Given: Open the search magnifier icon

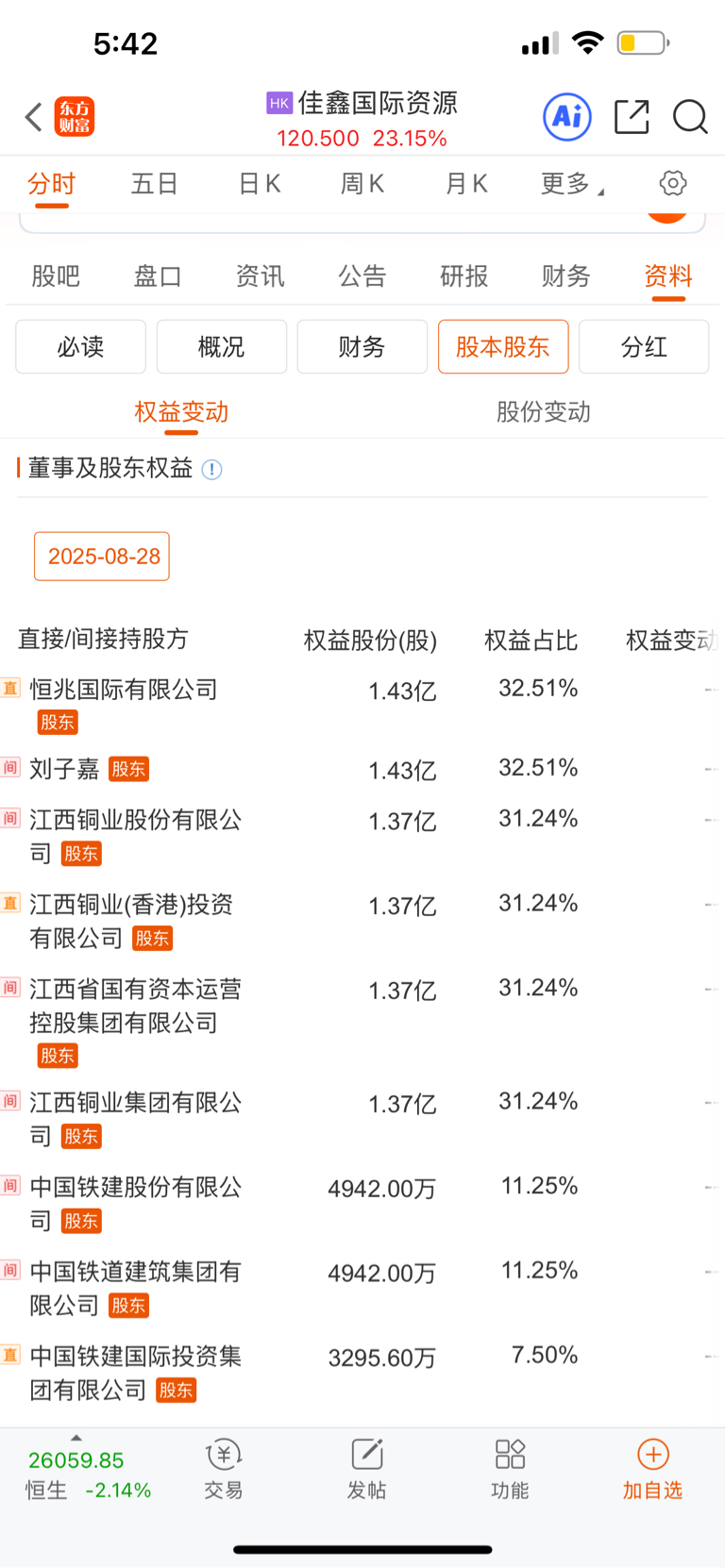Looking at the screenshot, I should (690, 117).
